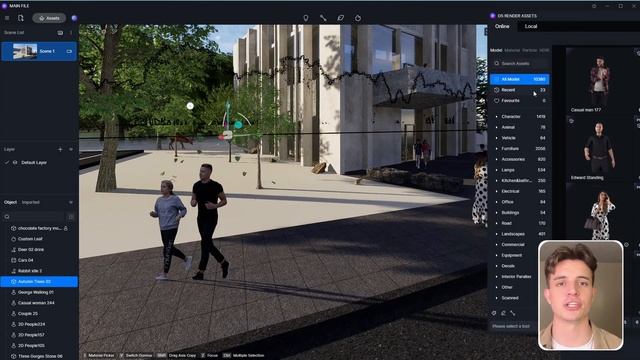Toggle the Default Layer checkmark
Screen dimensions: 640x360
7,162
